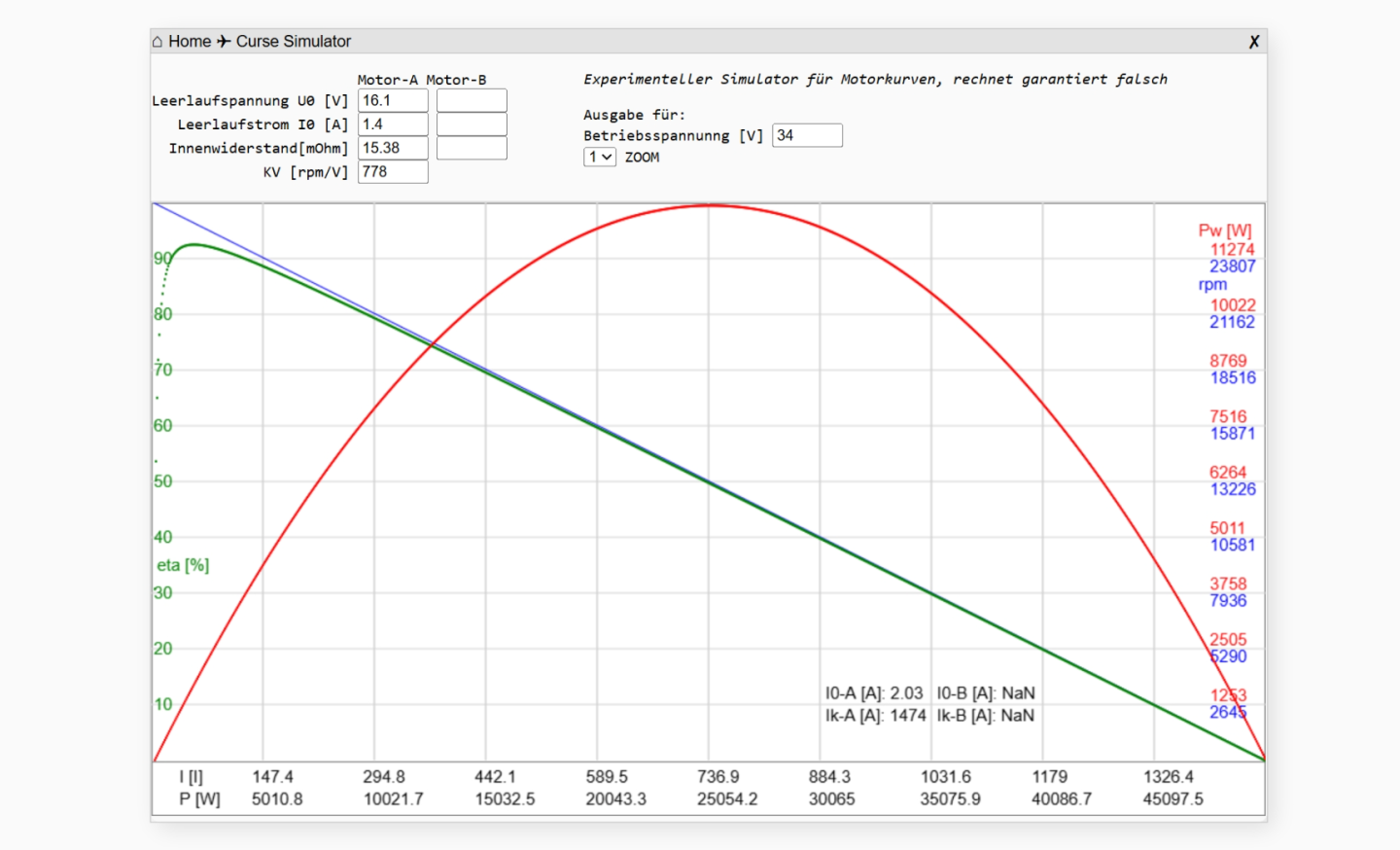Screen dimensions: 1400x850
Task: Click the 736.9 current axis label
Action: coord(717,777)
